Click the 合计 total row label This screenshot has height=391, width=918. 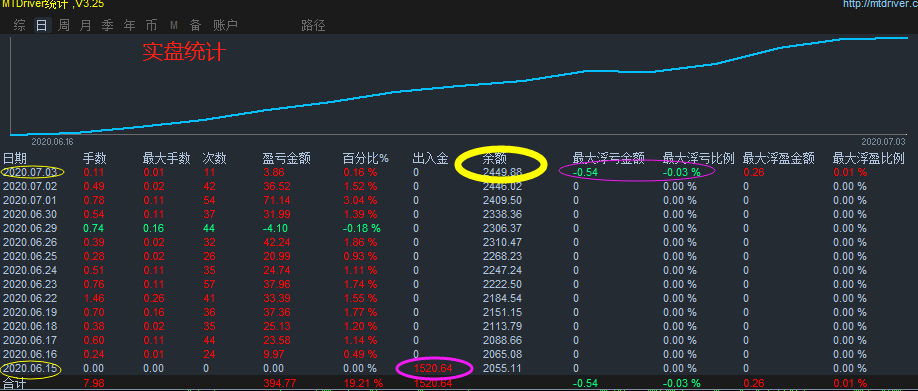(x=15, y=383)
